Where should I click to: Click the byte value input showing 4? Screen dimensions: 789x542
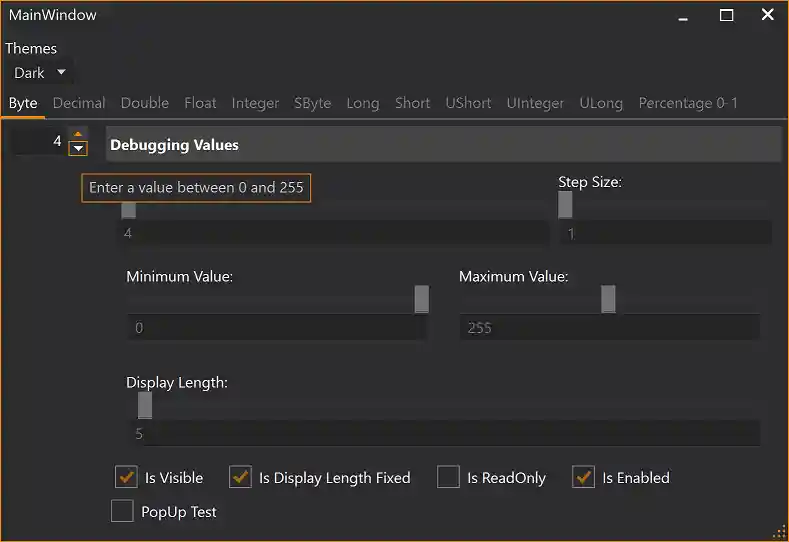pos(40,141)
